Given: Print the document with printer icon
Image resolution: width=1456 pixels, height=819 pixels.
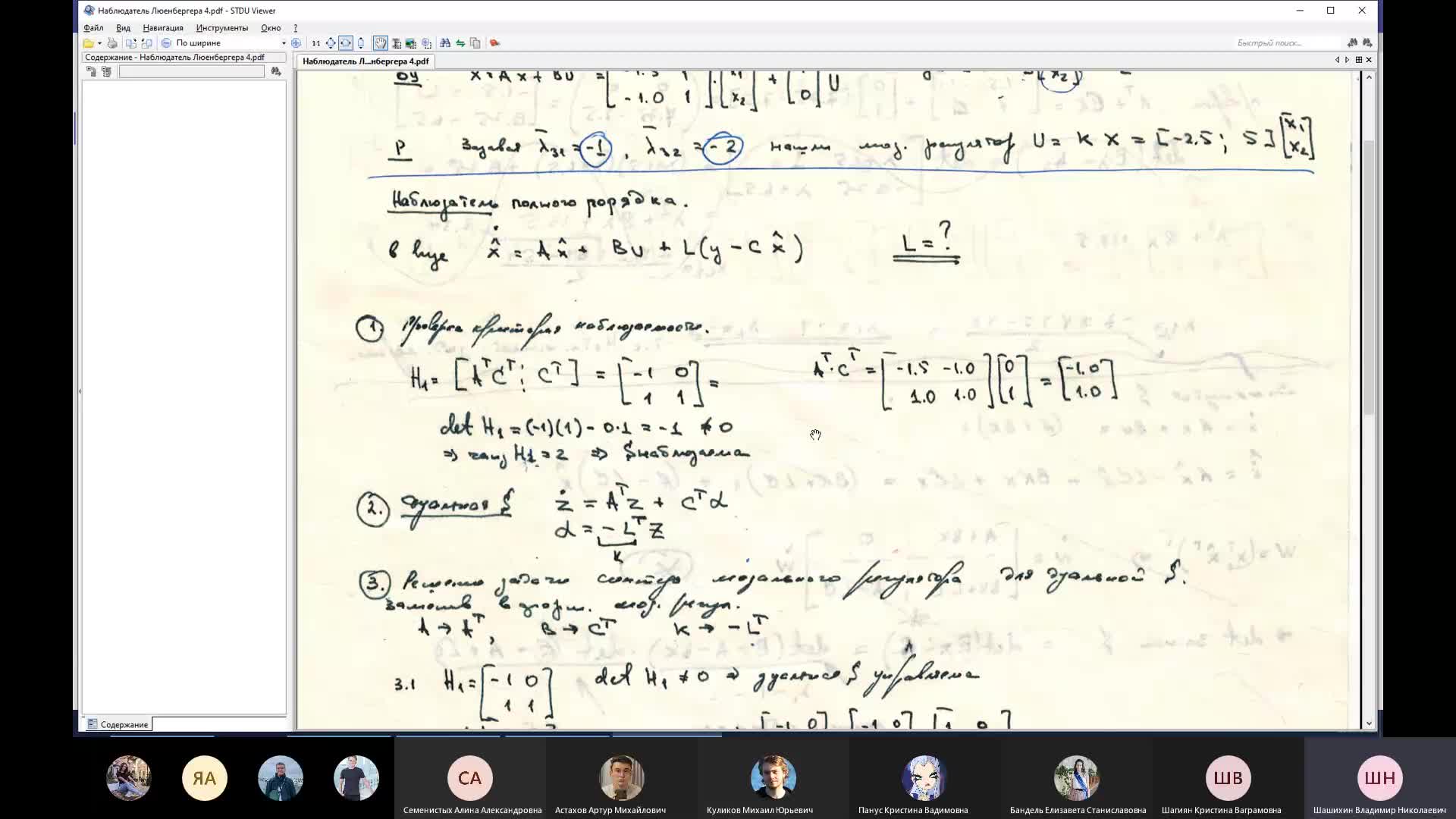Looking at the screenshot, I should click(x=112, y=43).
